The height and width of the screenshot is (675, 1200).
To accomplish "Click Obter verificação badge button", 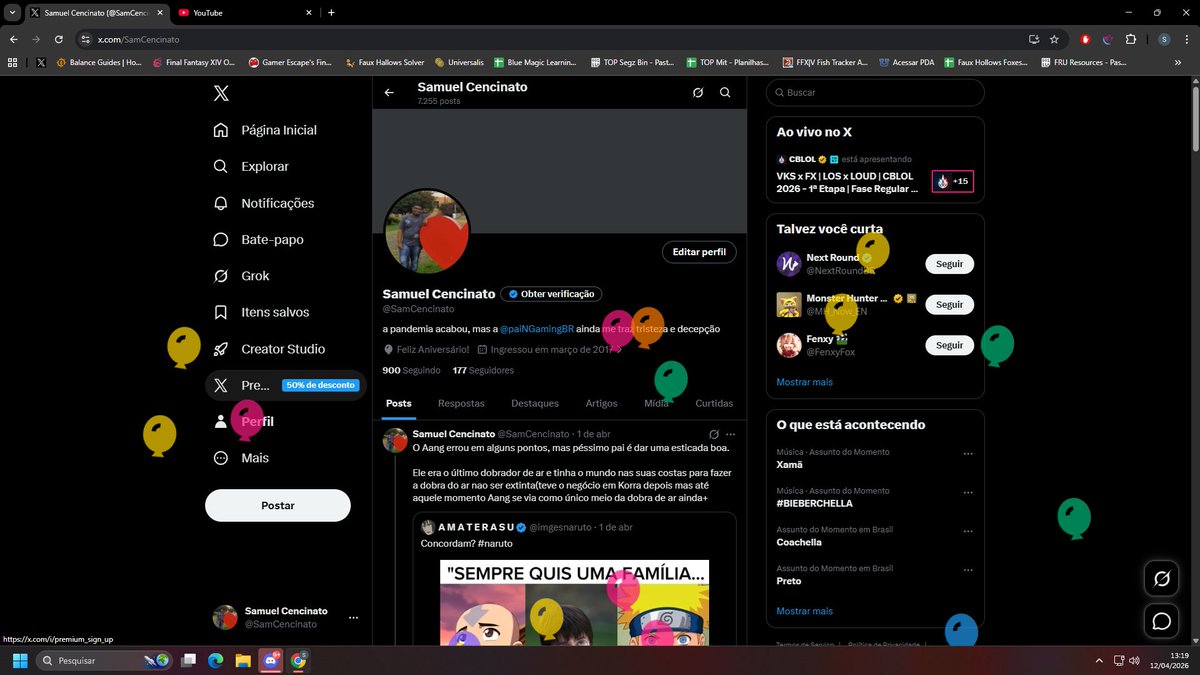I will [551, 294].
